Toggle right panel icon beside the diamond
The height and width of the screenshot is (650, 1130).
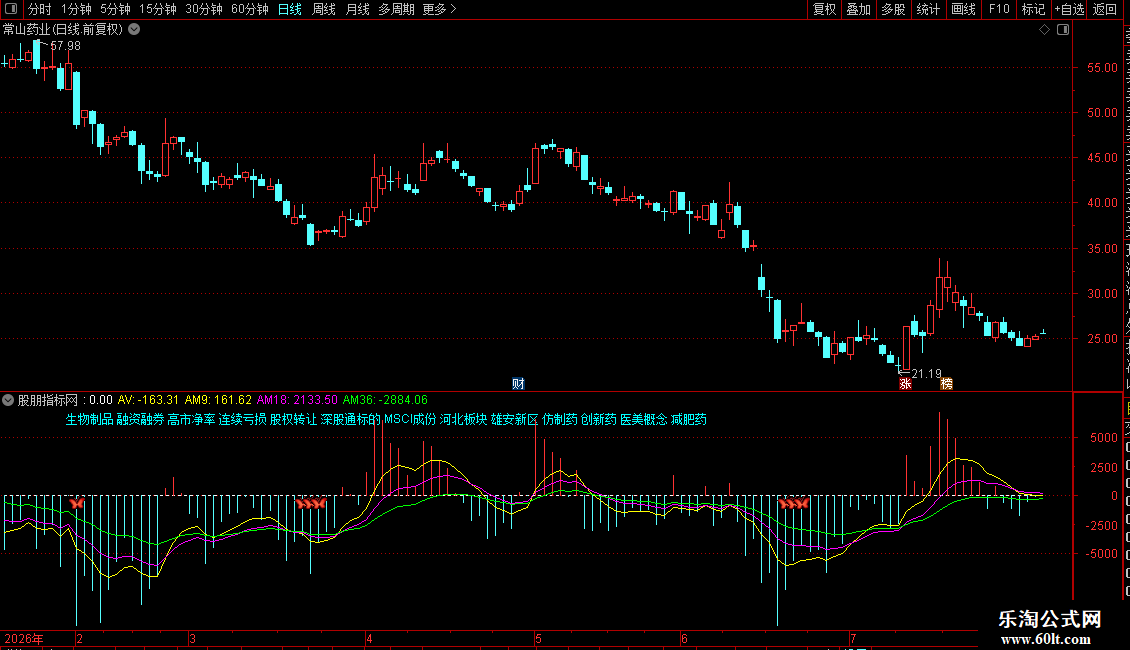tap(1063, 30)
